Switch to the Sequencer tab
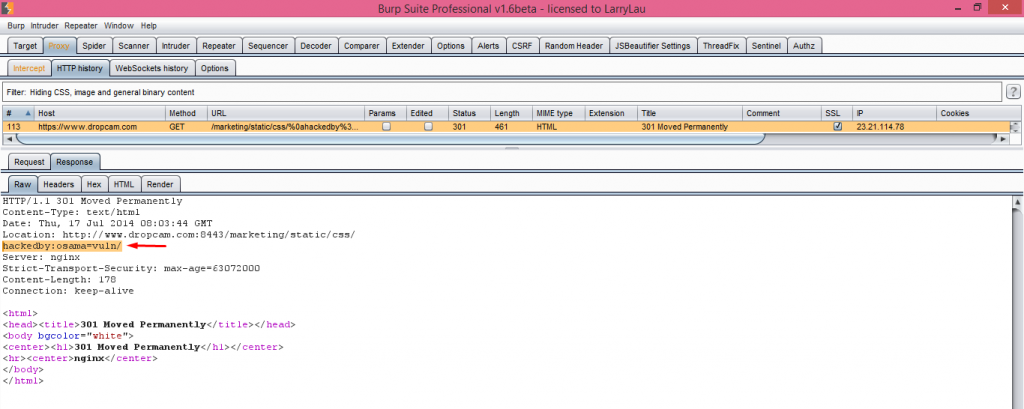 268,46
